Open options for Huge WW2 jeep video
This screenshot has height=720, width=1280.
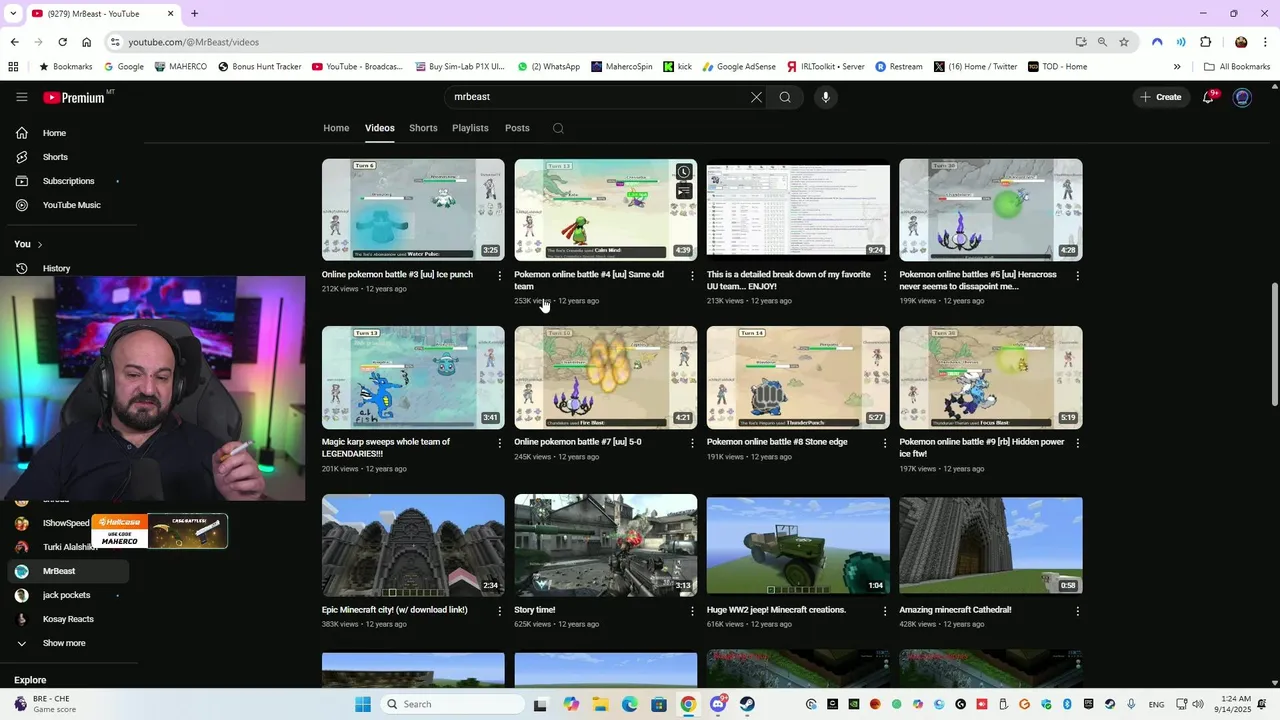pos(885,611)
